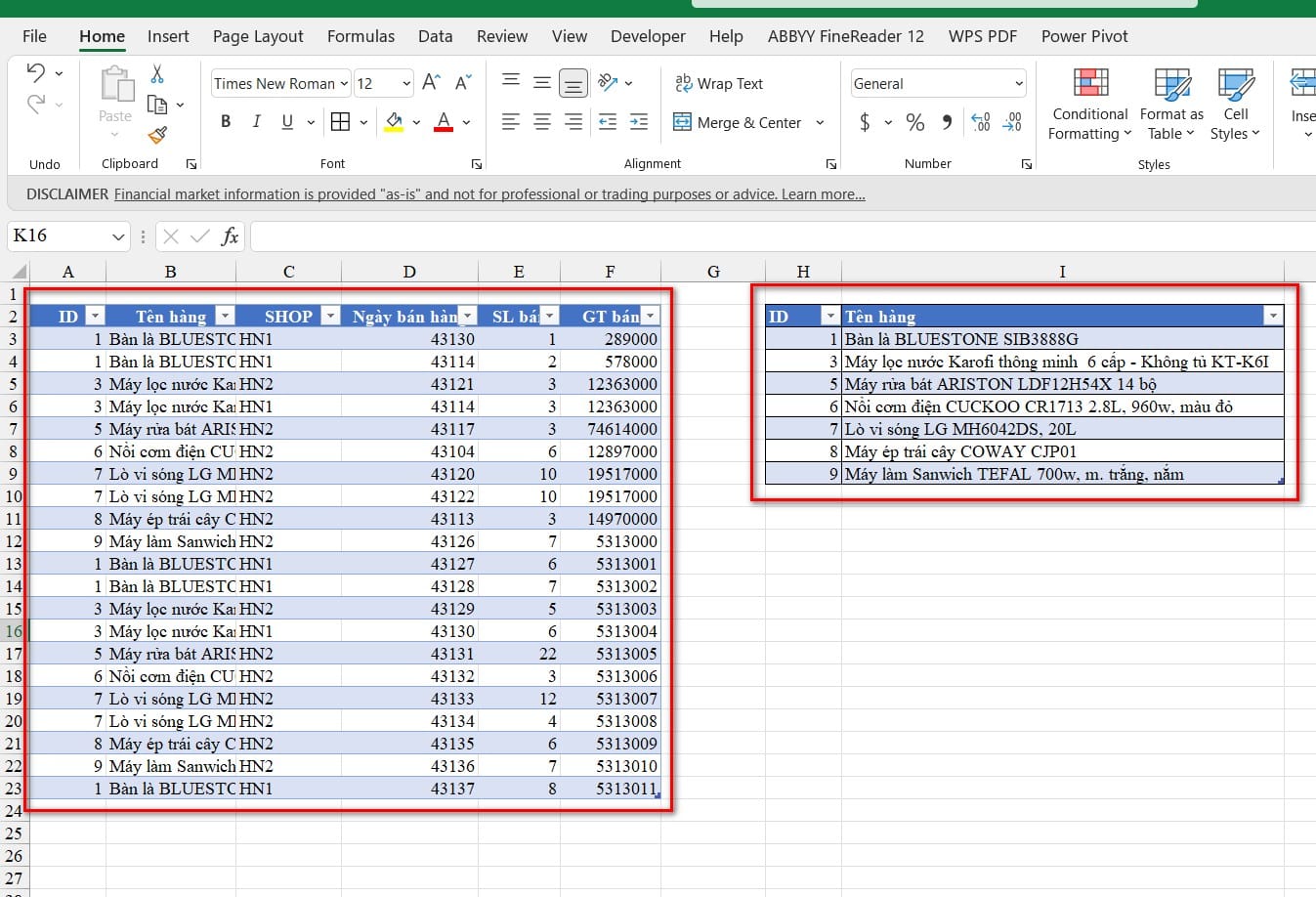Open the General number format dropdown
The height and width of the screenshot is (897, 1316).
coord(1019,84)
